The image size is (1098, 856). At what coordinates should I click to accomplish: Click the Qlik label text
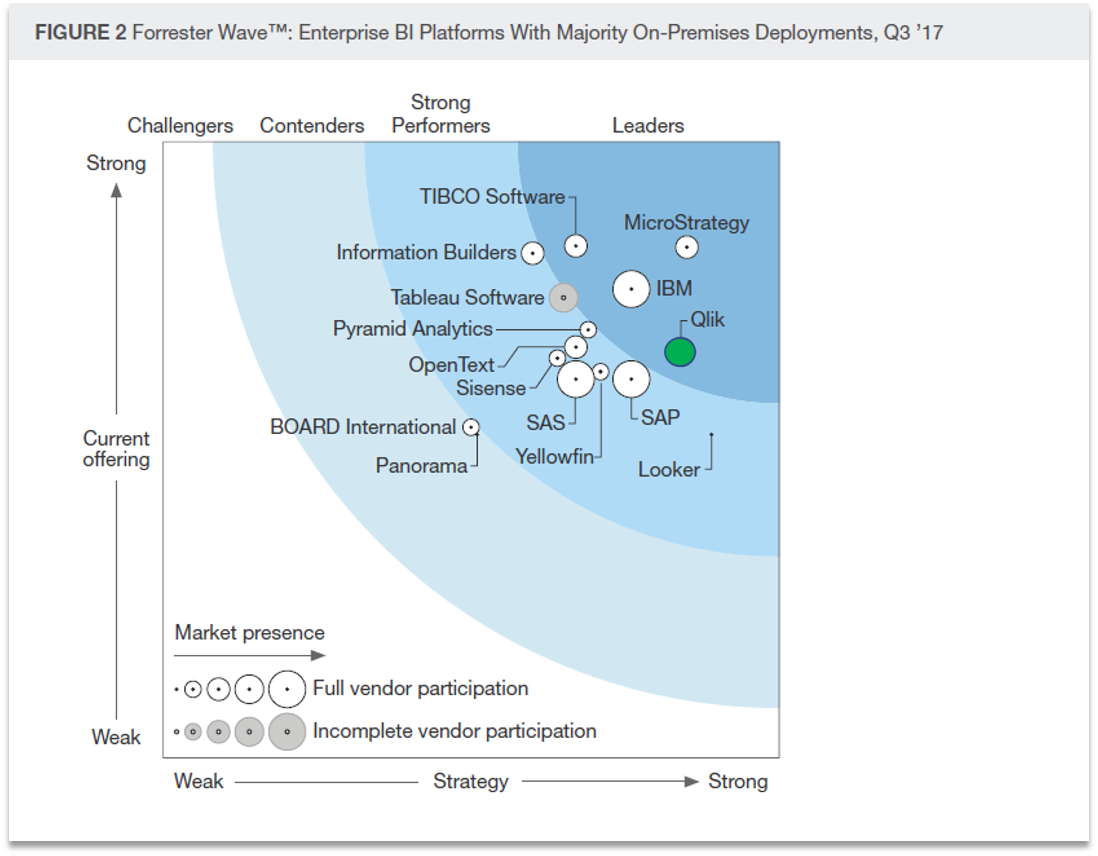707,320
